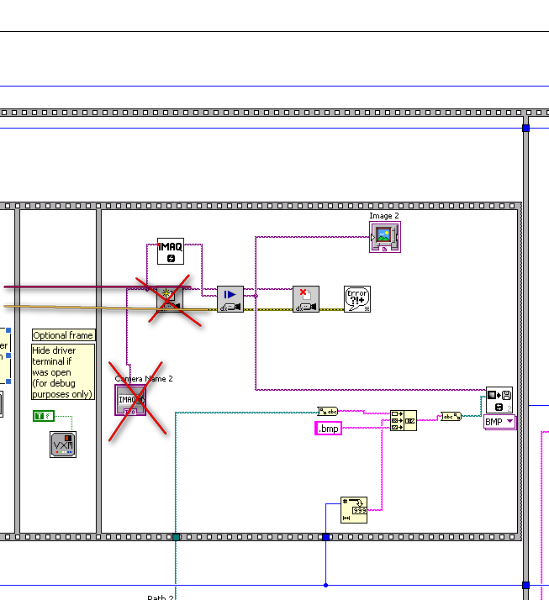Select the crossed-out Camera Name 2 control
The width and height of the screenshot is (549, 600).
point(130,400)
